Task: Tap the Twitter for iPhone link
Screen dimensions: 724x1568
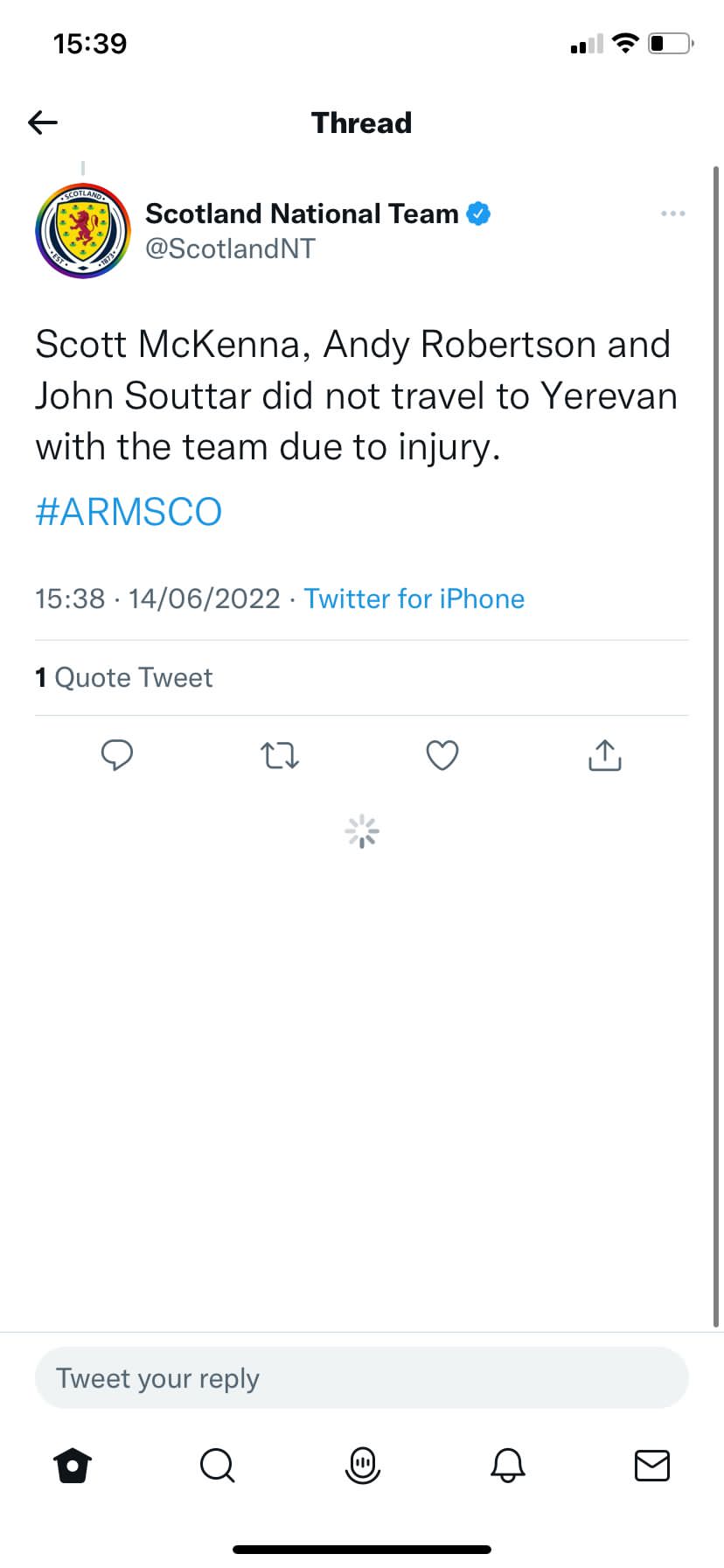Action: pyautogui.click(x=414, y=598)
